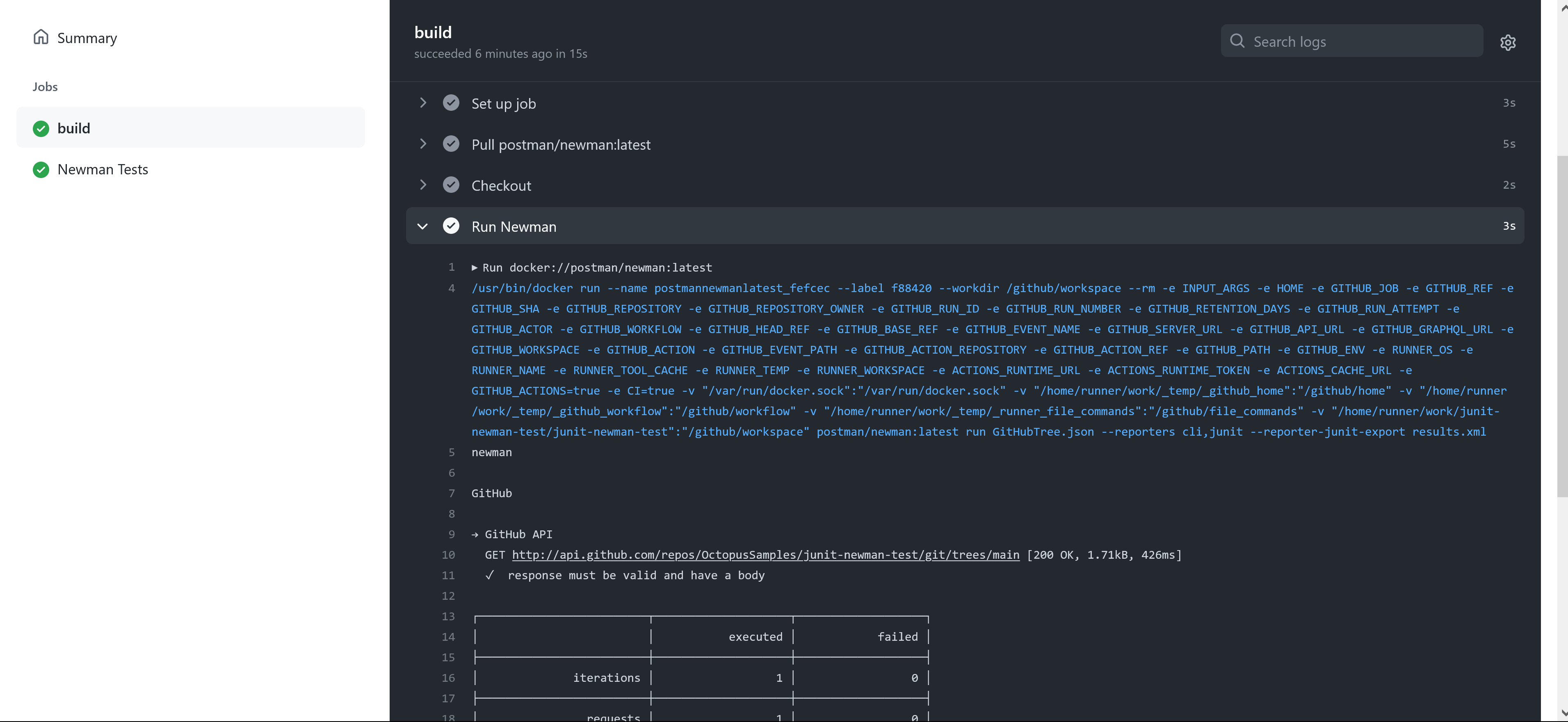Collapse the Run Newman step logs
This screenshot has height=722, width=1568.
[422, 226]
